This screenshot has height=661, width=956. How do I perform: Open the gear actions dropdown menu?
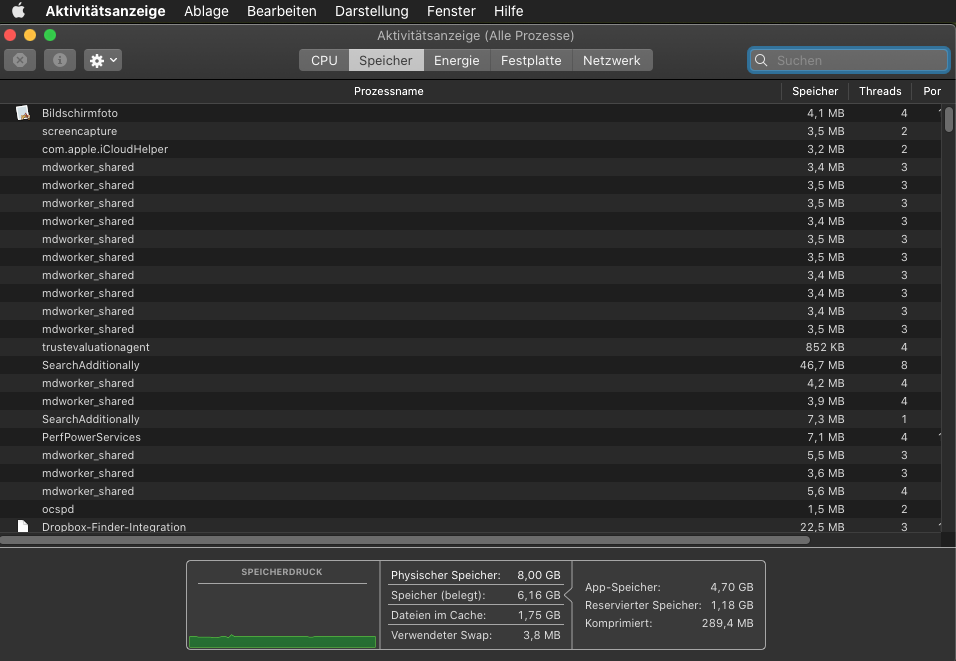click(x=103, y=60)
